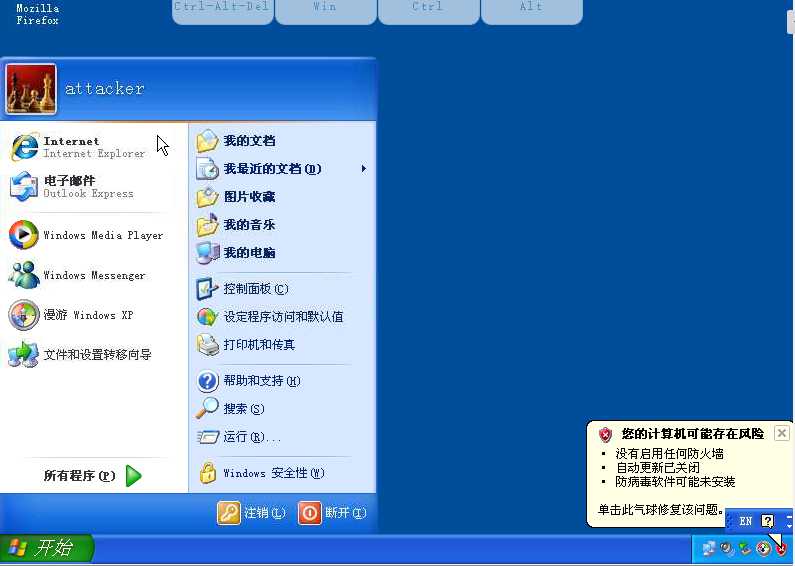Click the red shield icon in balloon
Viewport: 795px width, 566px height.
pos(605,434)
